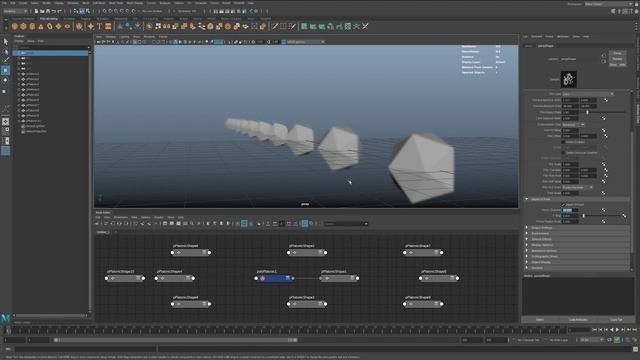Viewport: 640px width, 360px height.
Task: Click the Open scene status line icon
Action: [x=42, y=11]
